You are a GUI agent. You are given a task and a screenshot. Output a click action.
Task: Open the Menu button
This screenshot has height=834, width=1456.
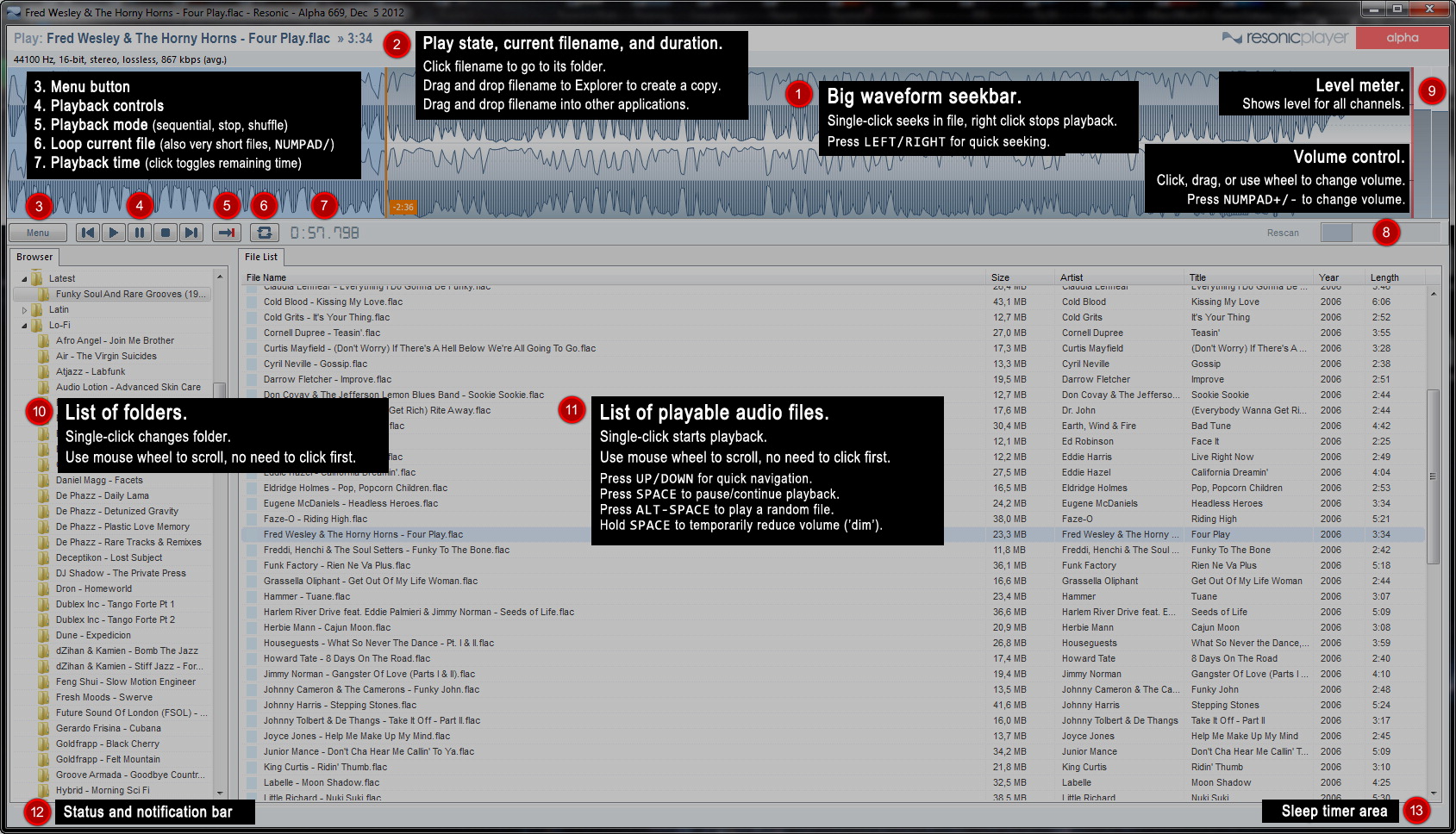click(x=38, y=233)
